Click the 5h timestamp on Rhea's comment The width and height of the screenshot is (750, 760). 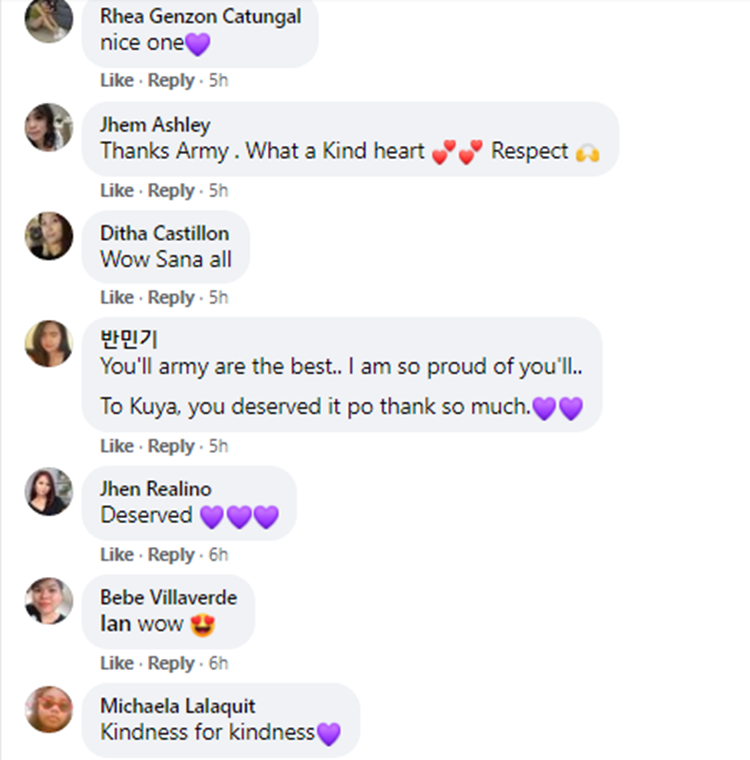pos(218,80)
